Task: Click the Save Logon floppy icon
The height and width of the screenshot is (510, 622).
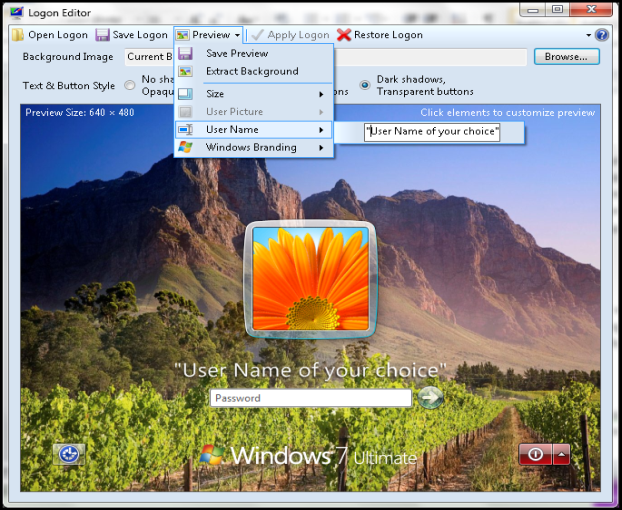Action: 102,35
